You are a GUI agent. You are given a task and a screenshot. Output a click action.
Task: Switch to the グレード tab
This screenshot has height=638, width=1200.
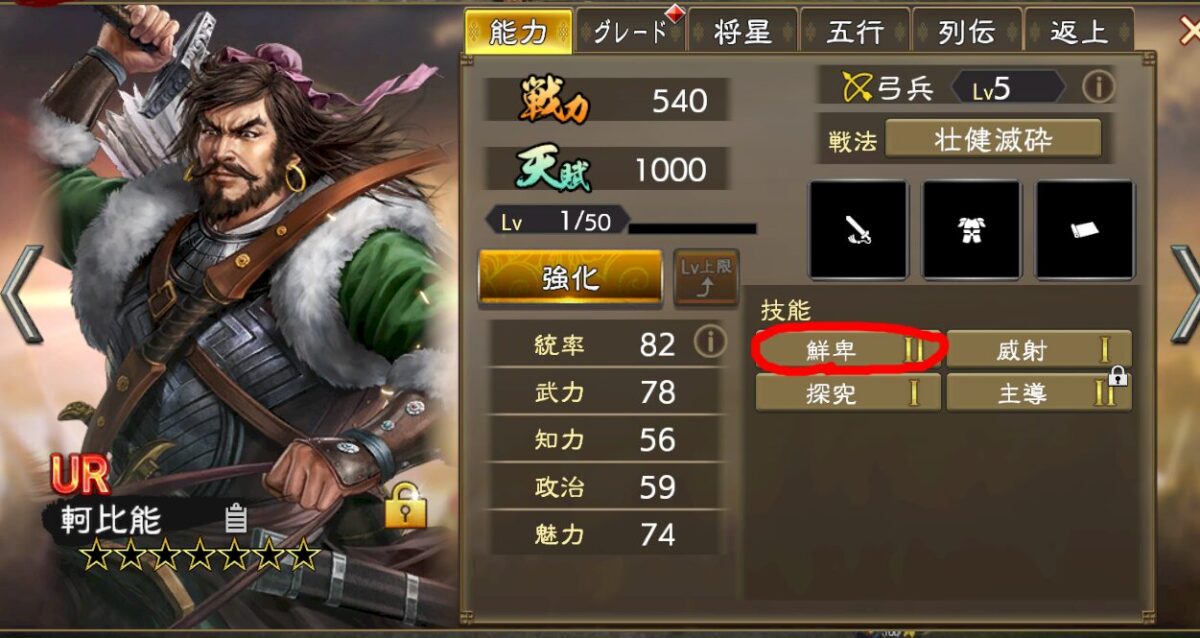pyautogui.click(x=631, y=31)
